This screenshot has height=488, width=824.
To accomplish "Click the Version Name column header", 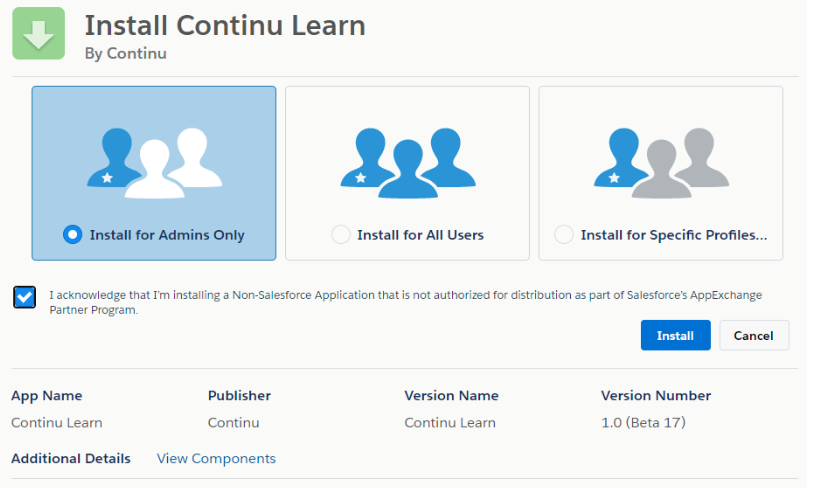I will (x=451, y=396).
